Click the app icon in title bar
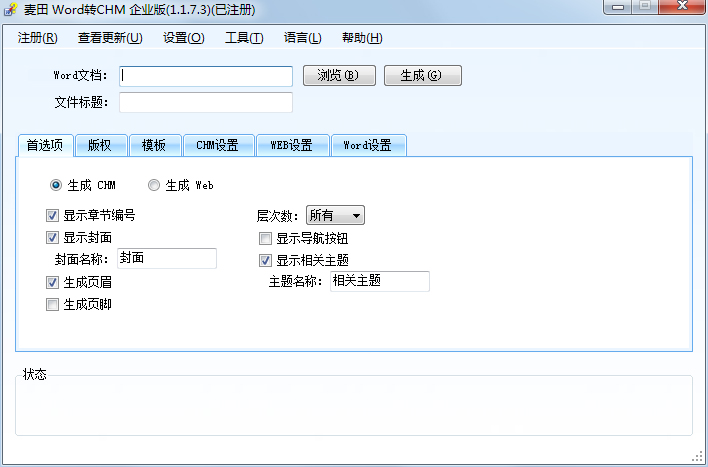 (x=10, y=9)
